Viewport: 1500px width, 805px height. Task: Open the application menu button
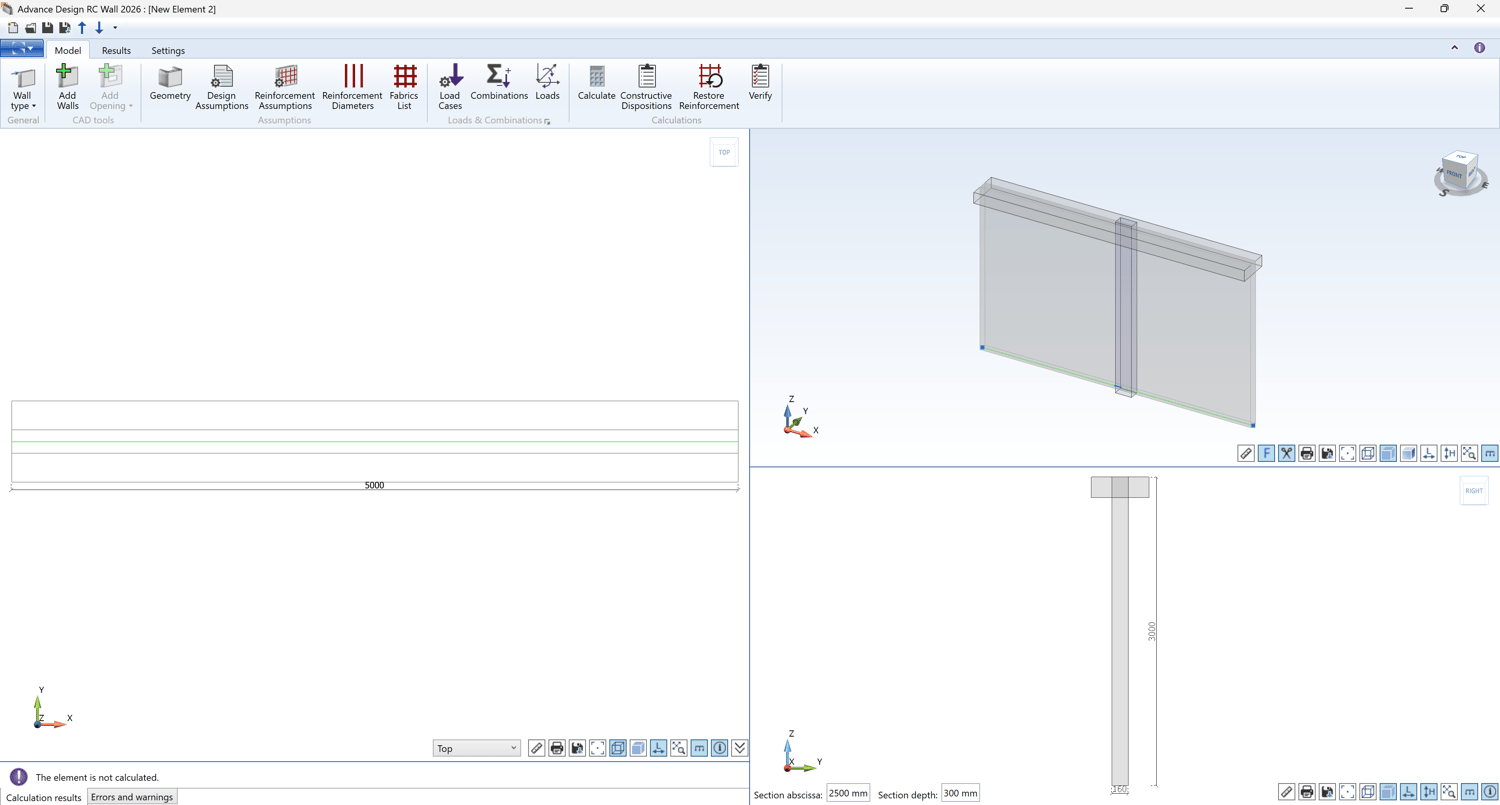click(x=22, y=49)
